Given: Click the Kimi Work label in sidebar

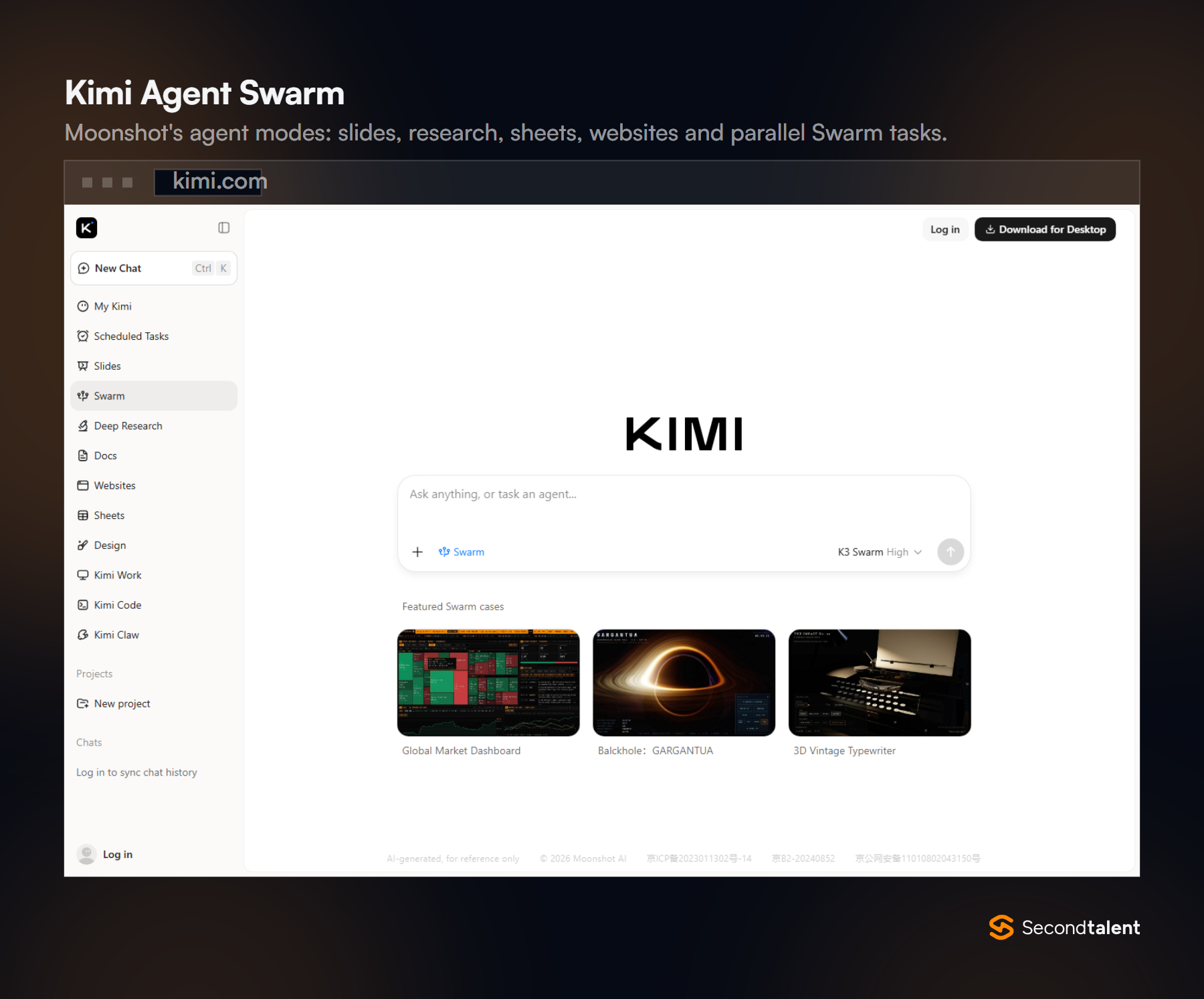Looking at the screenshot, I should click(x=118, y=575).
